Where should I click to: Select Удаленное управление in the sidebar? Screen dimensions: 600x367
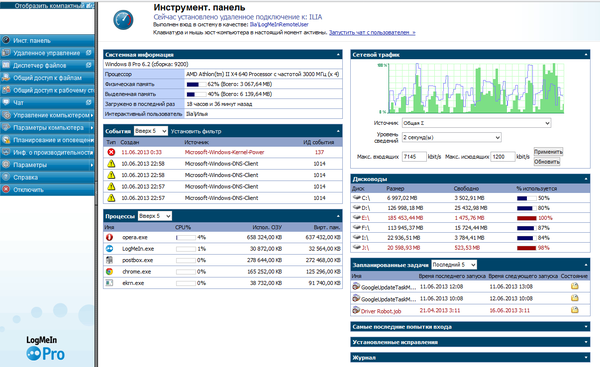47,53
